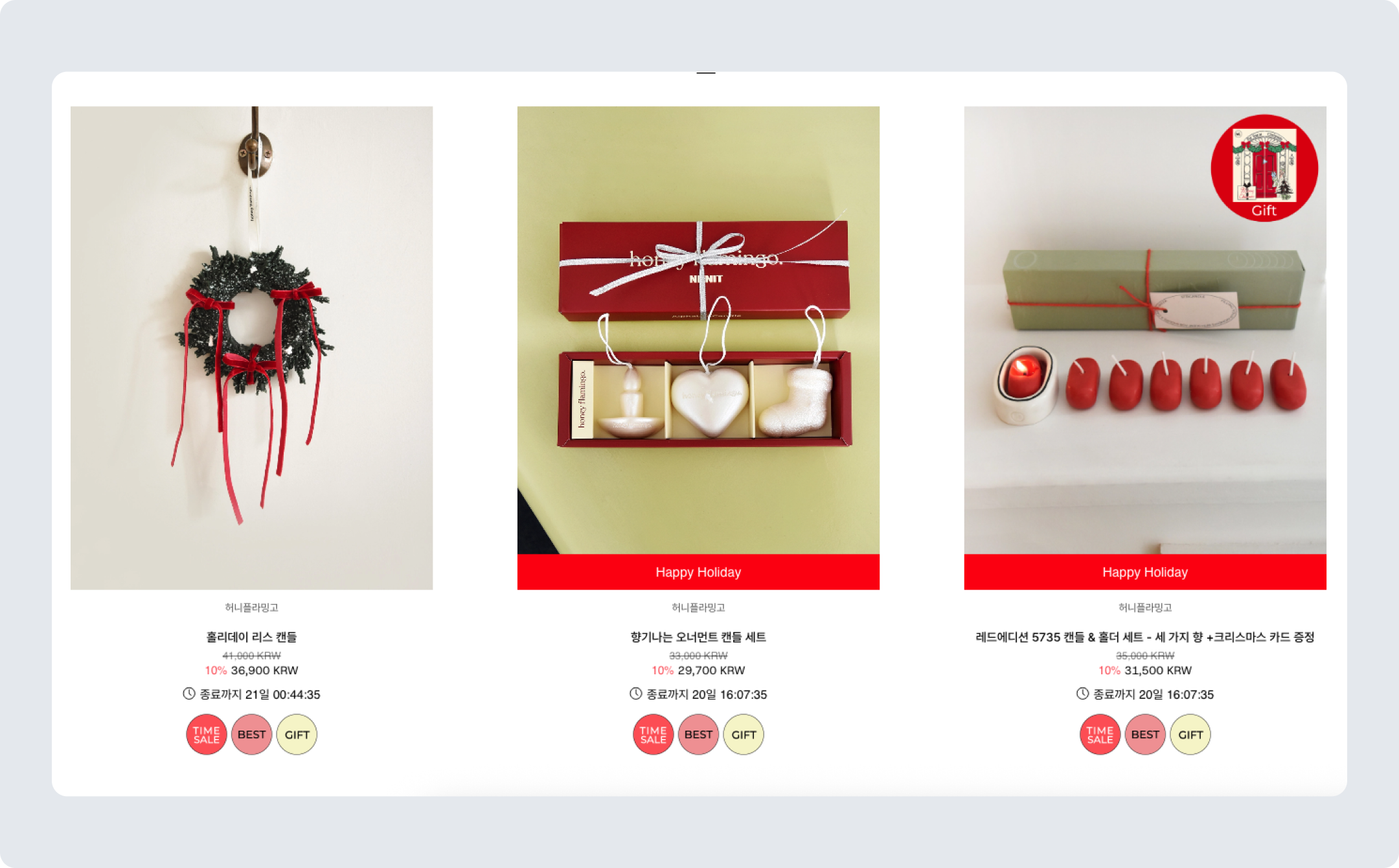Screen dimensions: 1399x868
Task: Click the round red Gift sticker on the third product image
Action: 1264,168
